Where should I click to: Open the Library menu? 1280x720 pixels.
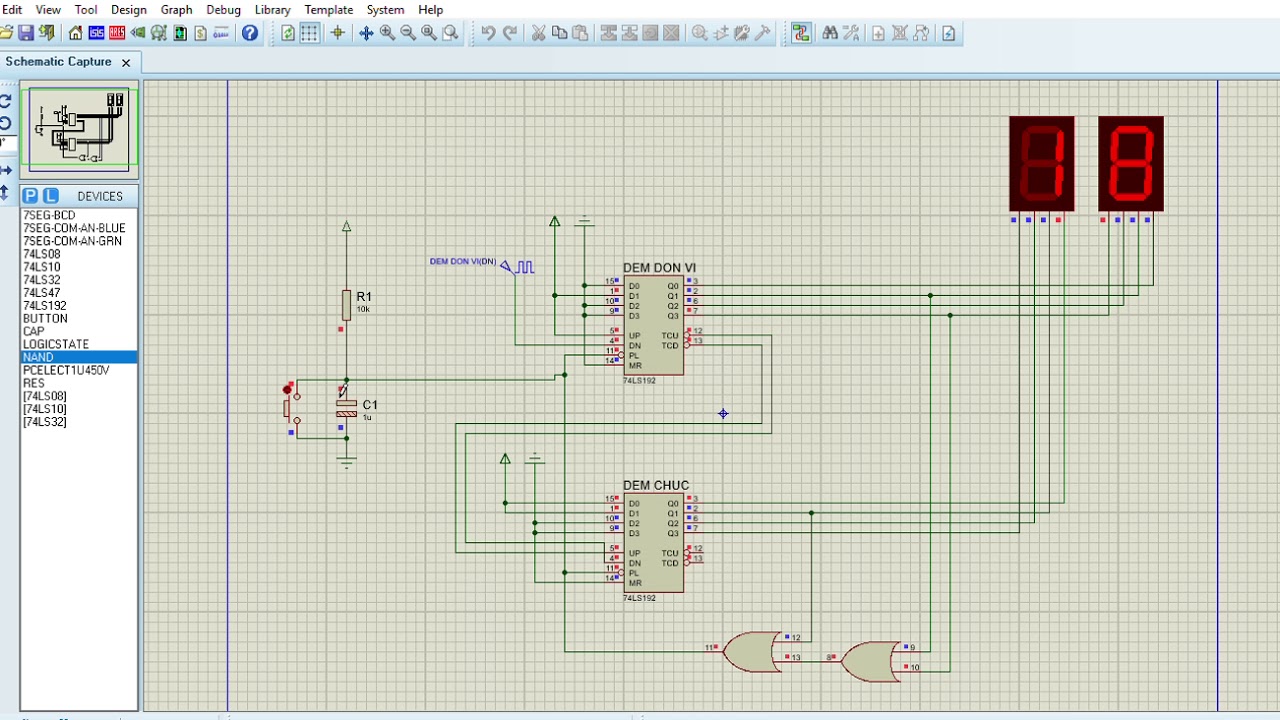click(272, 9)
